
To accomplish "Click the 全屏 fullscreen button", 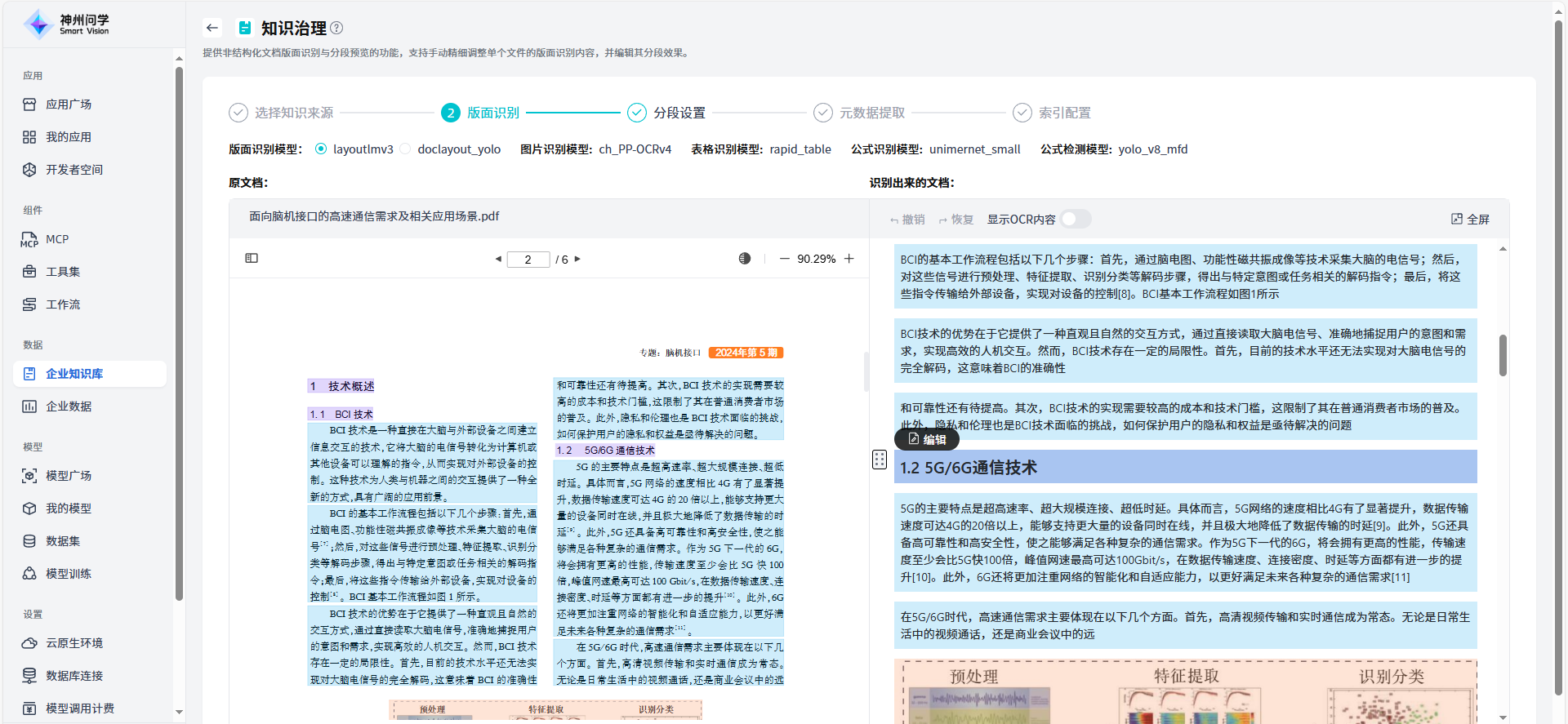I will point(1470,219).
